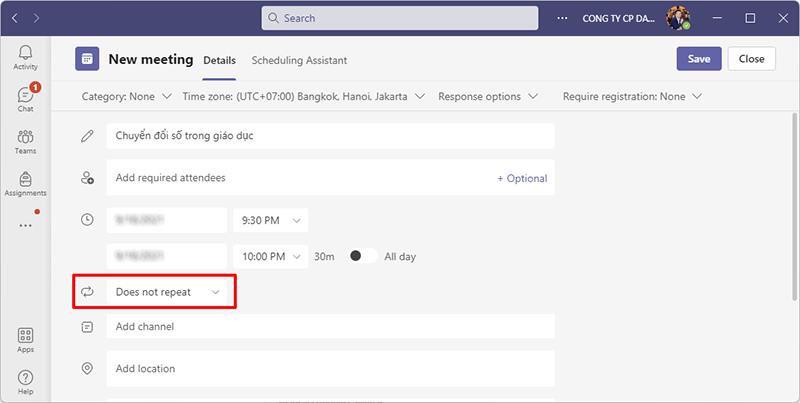This screenshot has height=403, width=800.
Task: Click the user profile avatar
Action: tap(679, 18)
